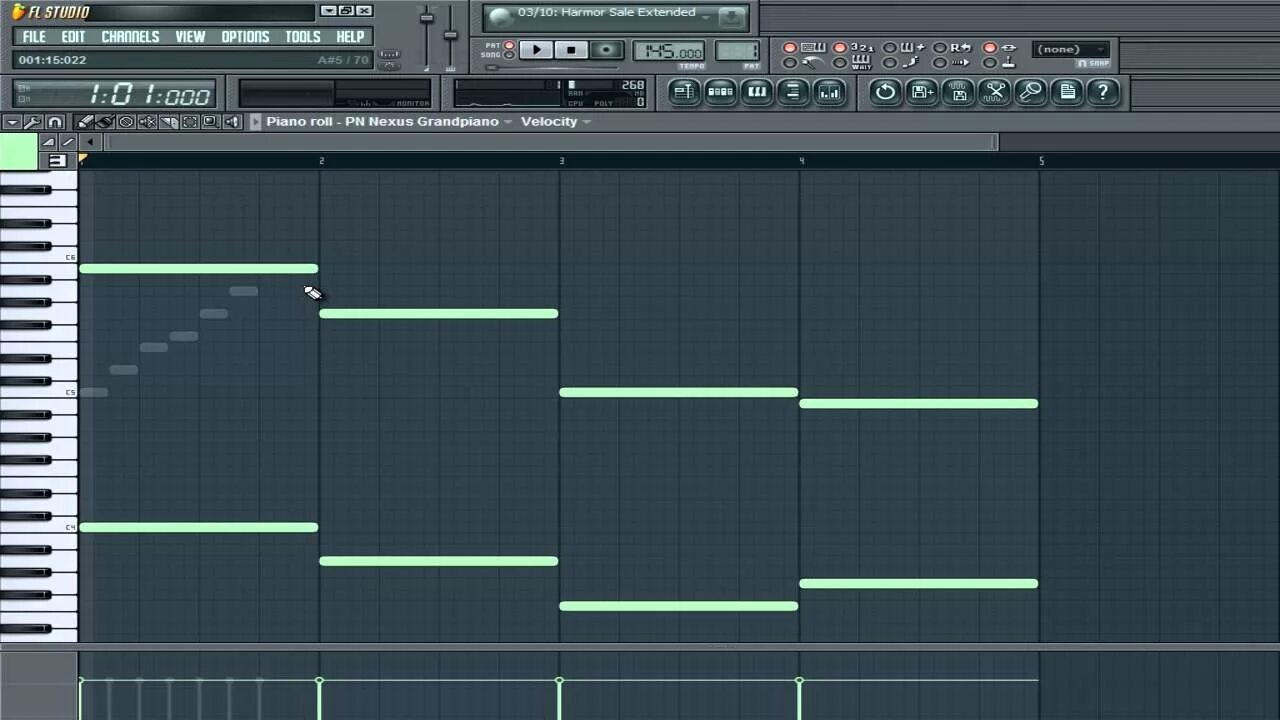The image size is (1280, 720).
Task: Select the Draw pencil tool
Action: pyautogui.click(x=84, y=122)
